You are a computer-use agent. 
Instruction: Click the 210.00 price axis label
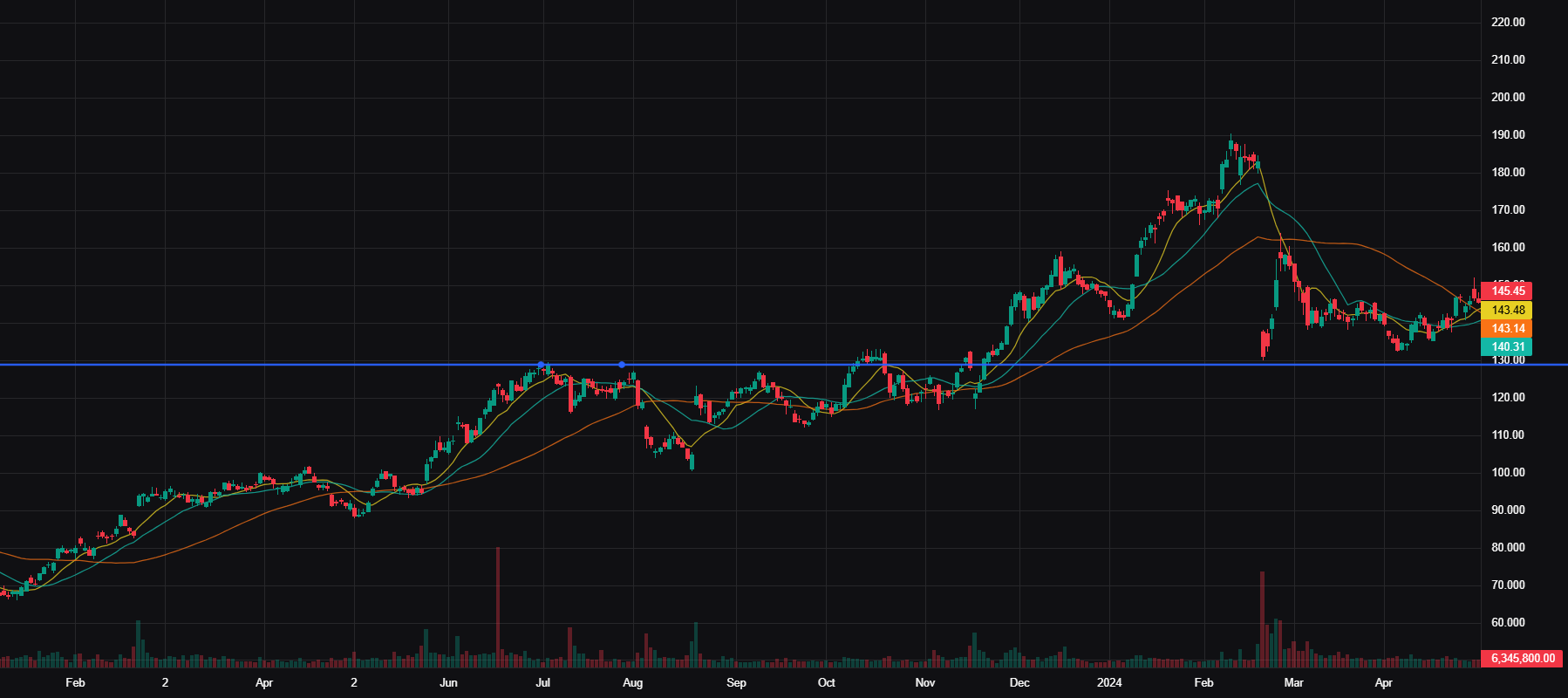pos(1508,59)
